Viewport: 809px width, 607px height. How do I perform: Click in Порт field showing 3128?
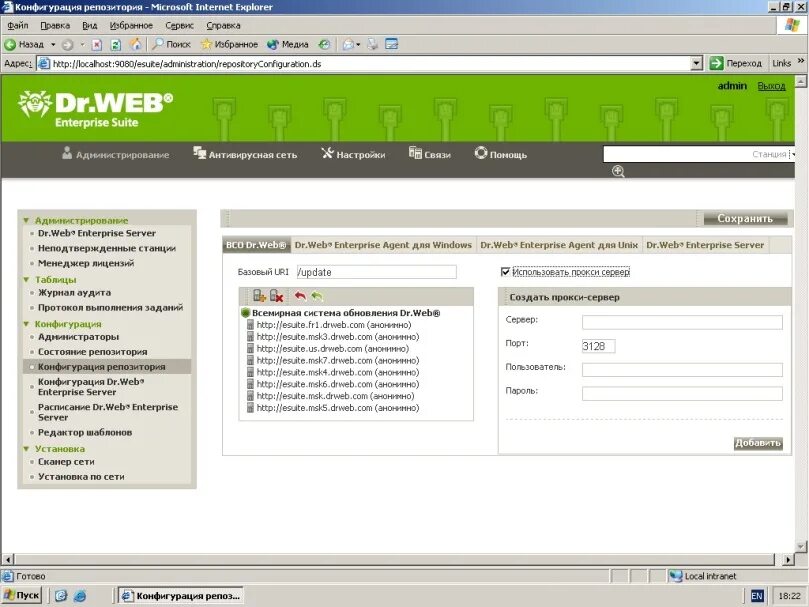598,346
